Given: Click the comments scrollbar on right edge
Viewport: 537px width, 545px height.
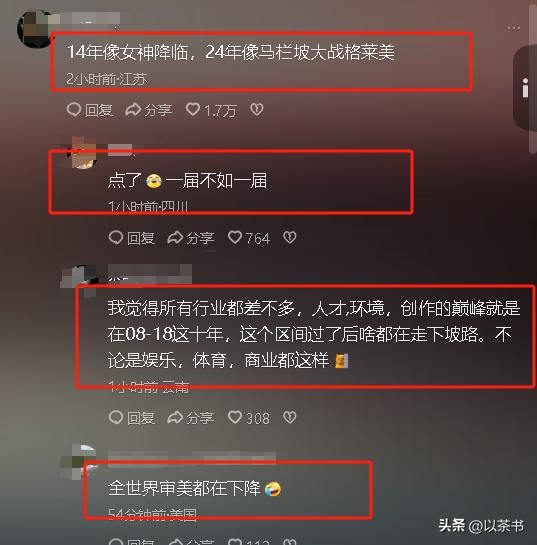Looking at the screenshot, I should (x=534, y=78).
